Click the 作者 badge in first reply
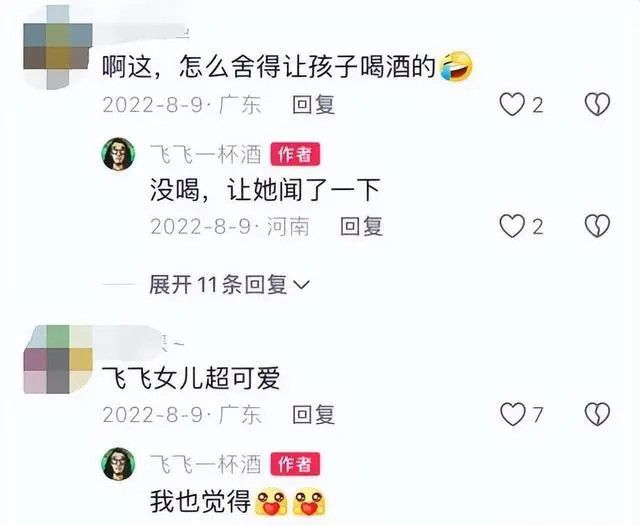The image size is (640, 526). point(295,155)
